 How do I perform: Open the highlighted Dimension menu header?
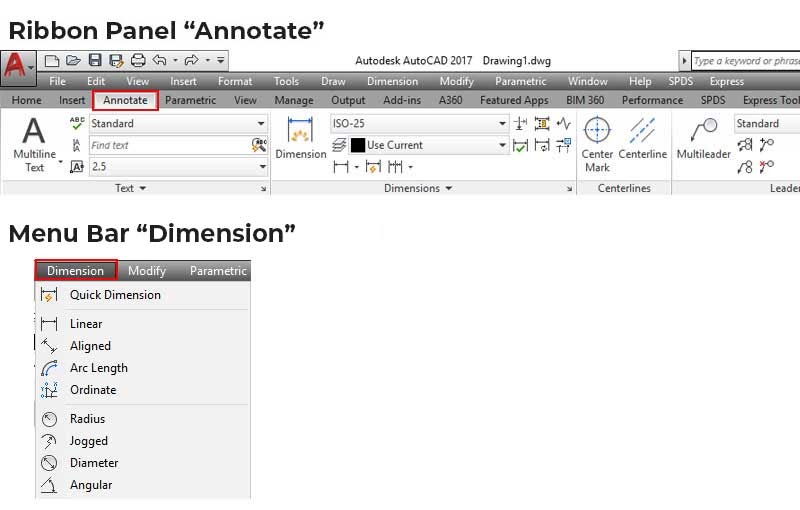coord(76,270)
